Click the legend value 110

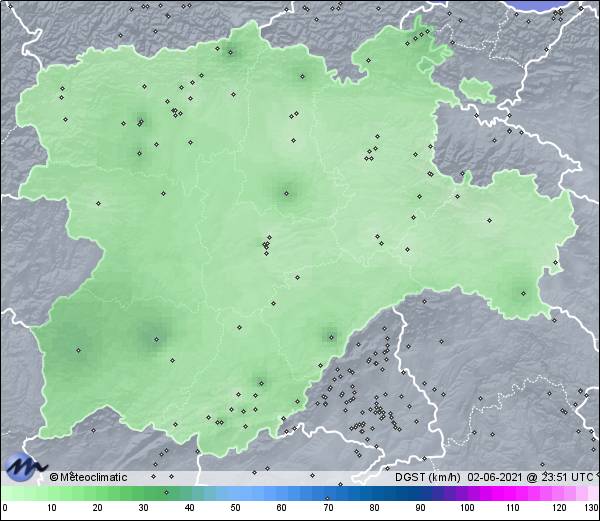[513, 508]
